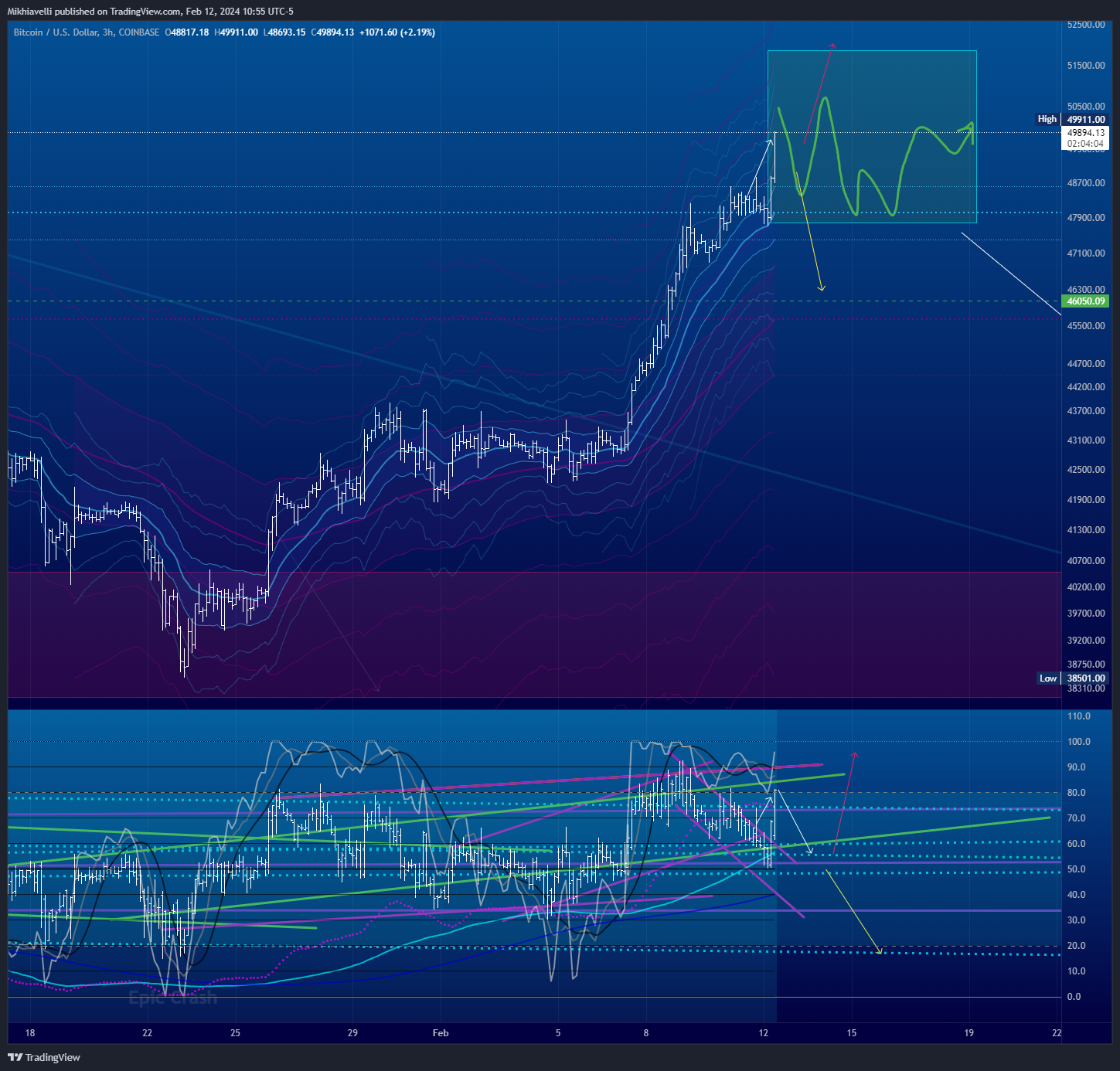Click the green 46050.09 price level label
1120x1071 pixels.
pyautogui.click(x=1086, y=301)
